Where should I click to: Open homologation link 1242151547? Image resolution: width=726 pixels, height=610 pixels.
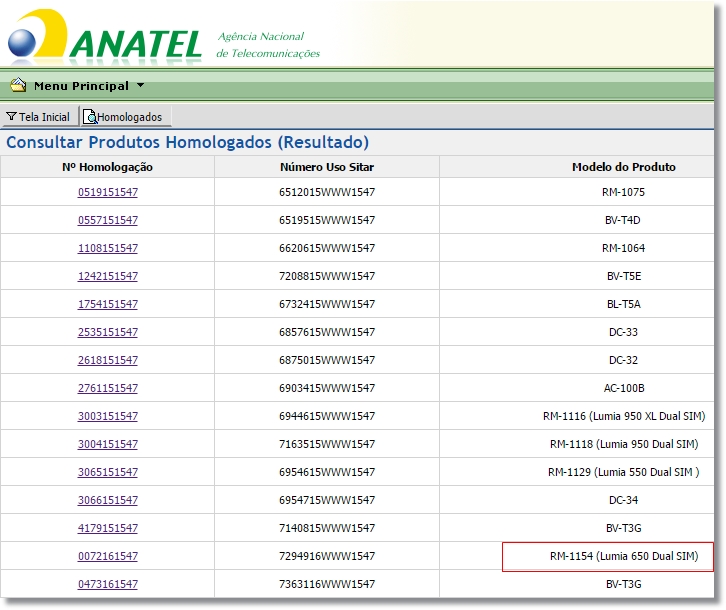click(108, 276)
